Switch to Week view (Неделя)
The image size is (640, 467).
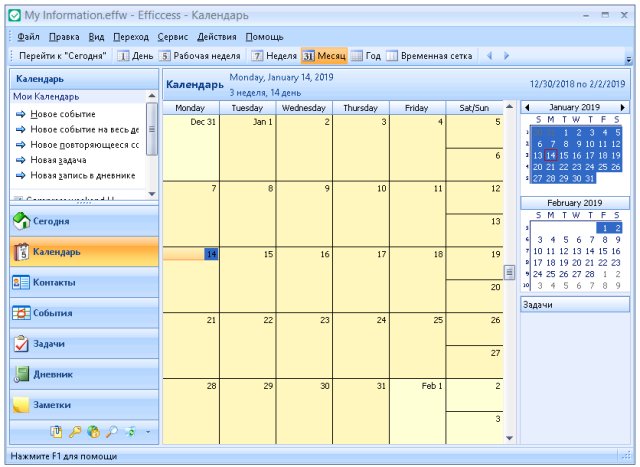tap(273, 56)
